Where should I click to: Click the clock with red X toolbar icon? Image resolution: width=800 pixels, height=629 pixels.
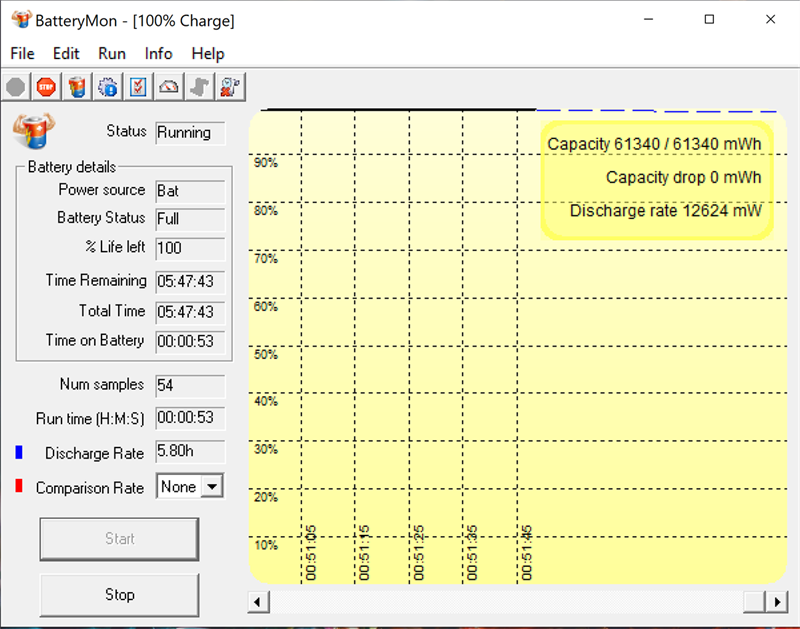coord(230,87)
